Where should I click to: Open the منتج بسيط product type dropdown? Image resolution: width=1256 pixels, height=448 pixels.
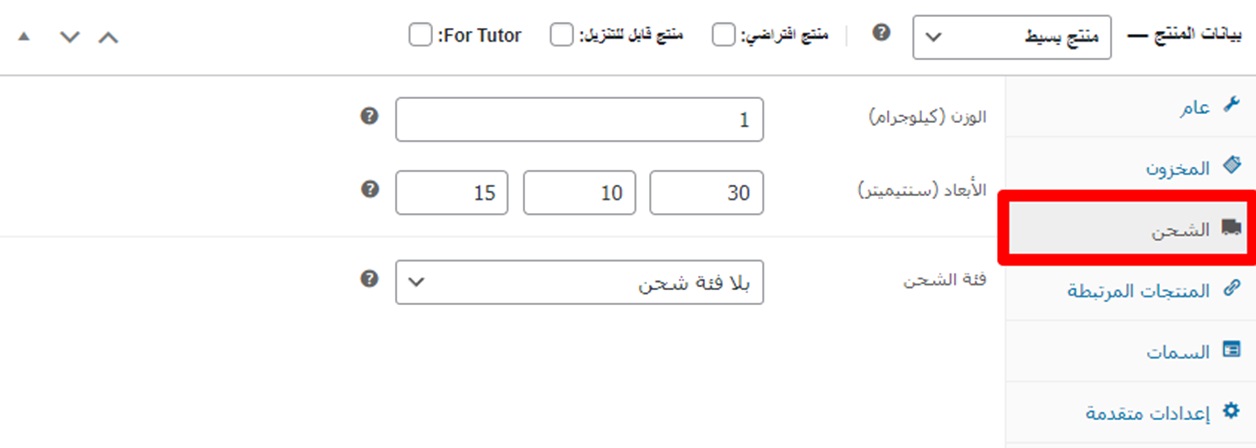coord(1011,37)
